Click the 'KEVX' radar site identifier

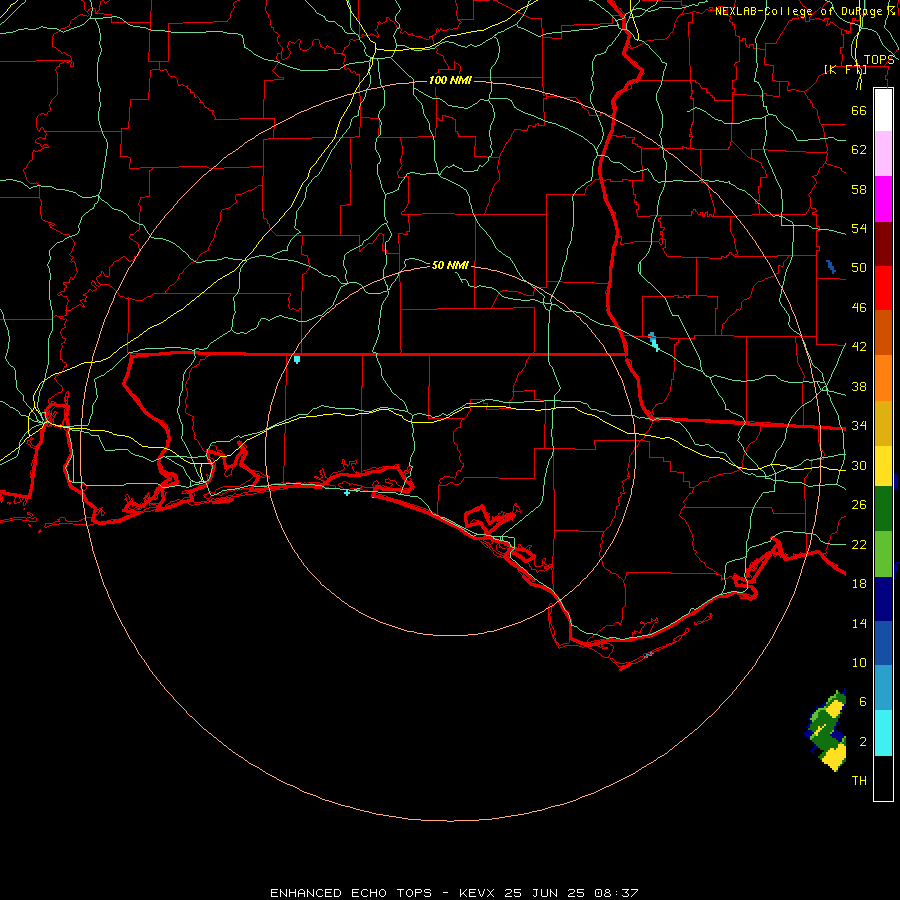pos(476,893)
